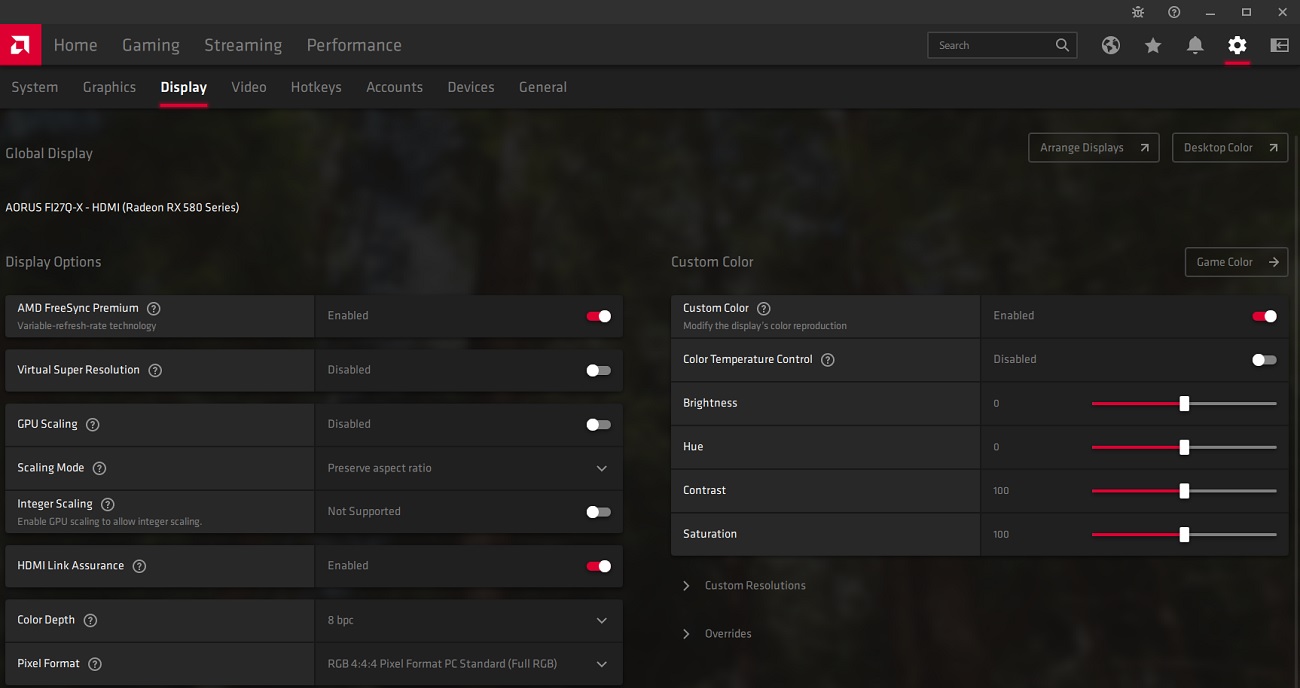Adjust the Brightness slider
Viewport: 1300px width, 688px height.
(x=1184, y=404)
